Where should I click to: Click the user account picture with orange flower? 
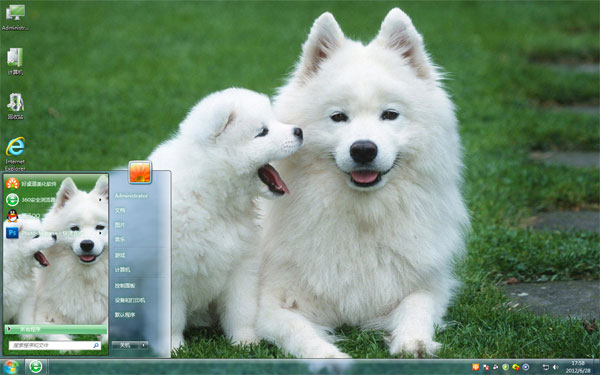140,172
